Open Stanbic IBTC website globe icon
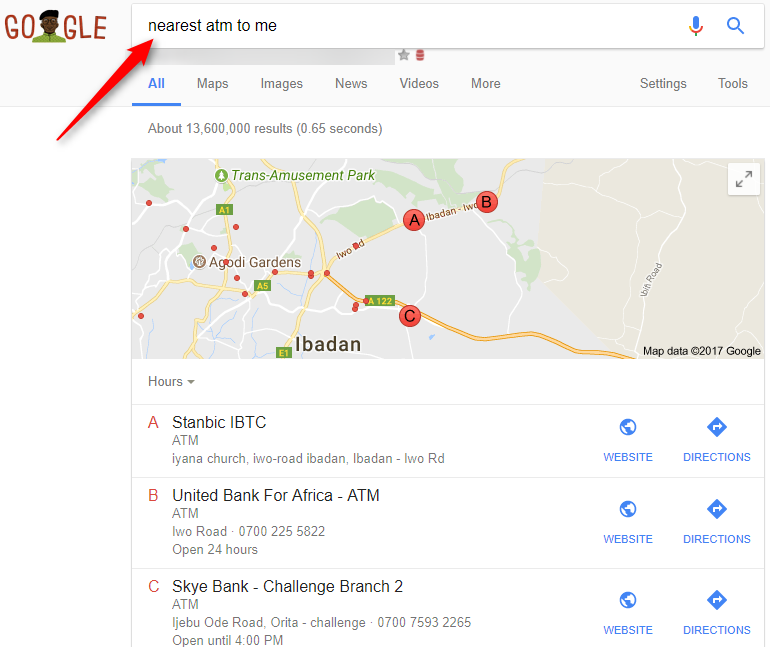Screen dimensions: 770x647 [x=628, y=427]
